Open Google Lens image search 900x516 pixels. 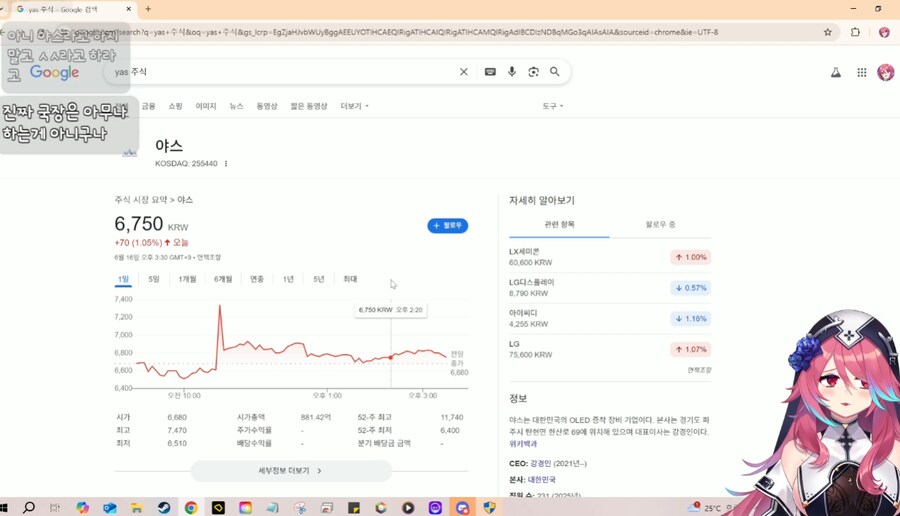(x=534, y=72)
